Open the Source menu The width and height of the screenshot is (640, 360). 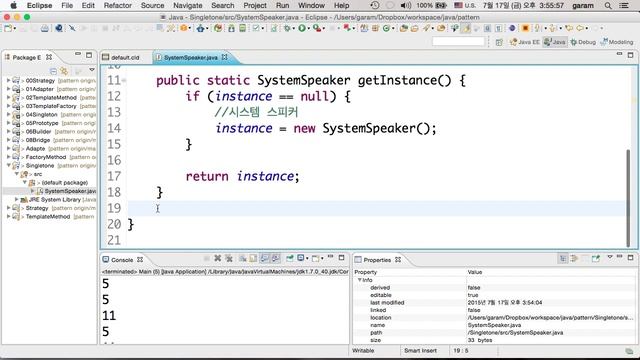(152, 5)
